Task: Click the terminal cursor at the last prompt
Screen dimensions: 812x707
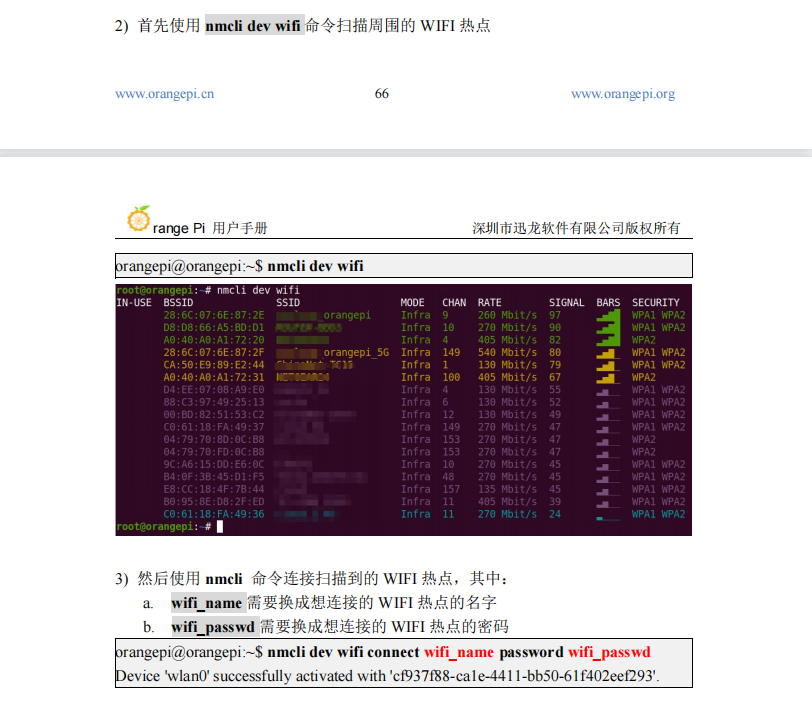Action: 220,527
